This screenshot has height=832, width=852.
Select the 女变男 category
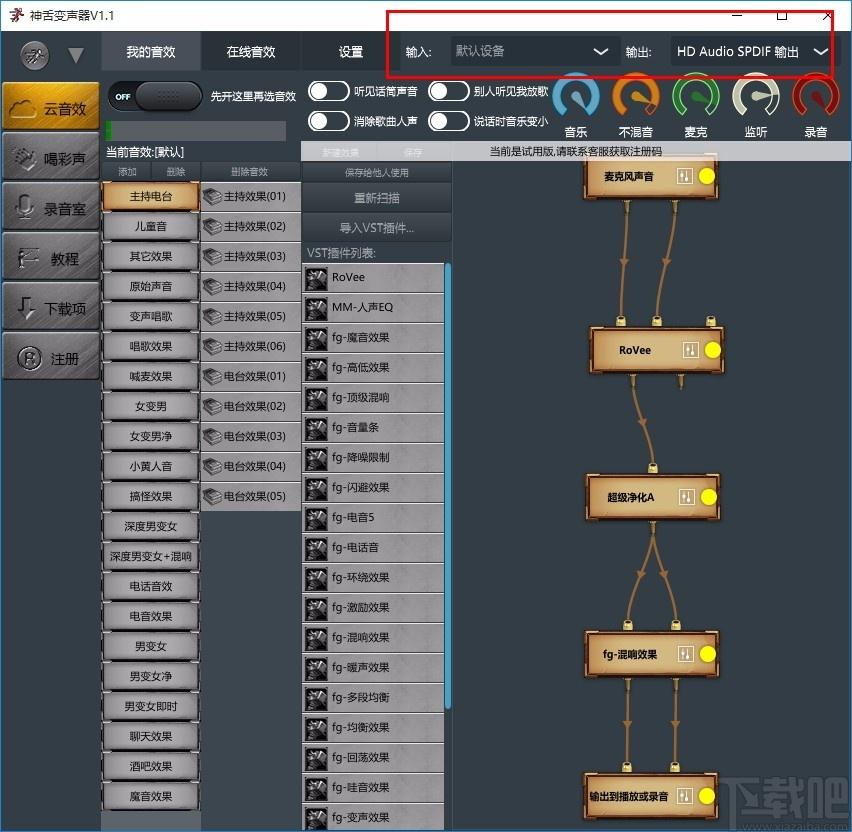[151, 406]
